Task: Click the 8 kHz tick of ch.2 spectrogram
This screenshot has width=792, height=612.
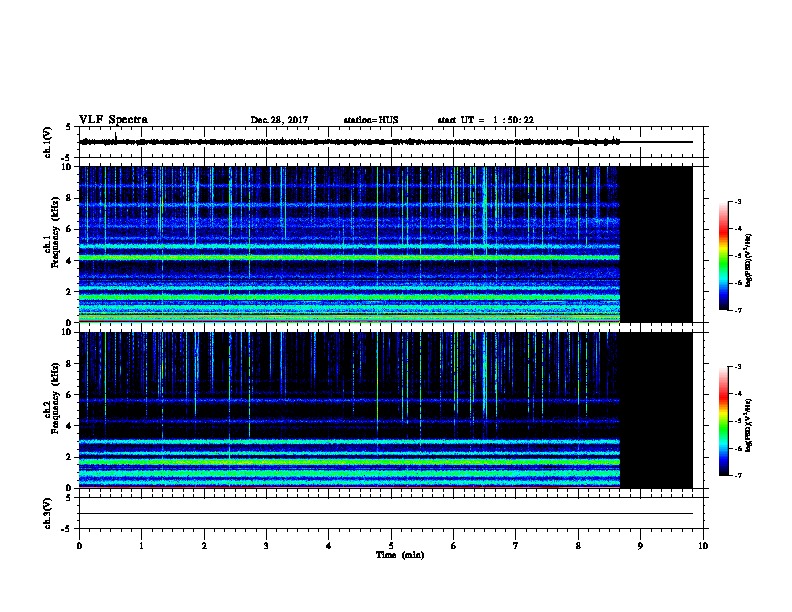Action: coord(70,364)
